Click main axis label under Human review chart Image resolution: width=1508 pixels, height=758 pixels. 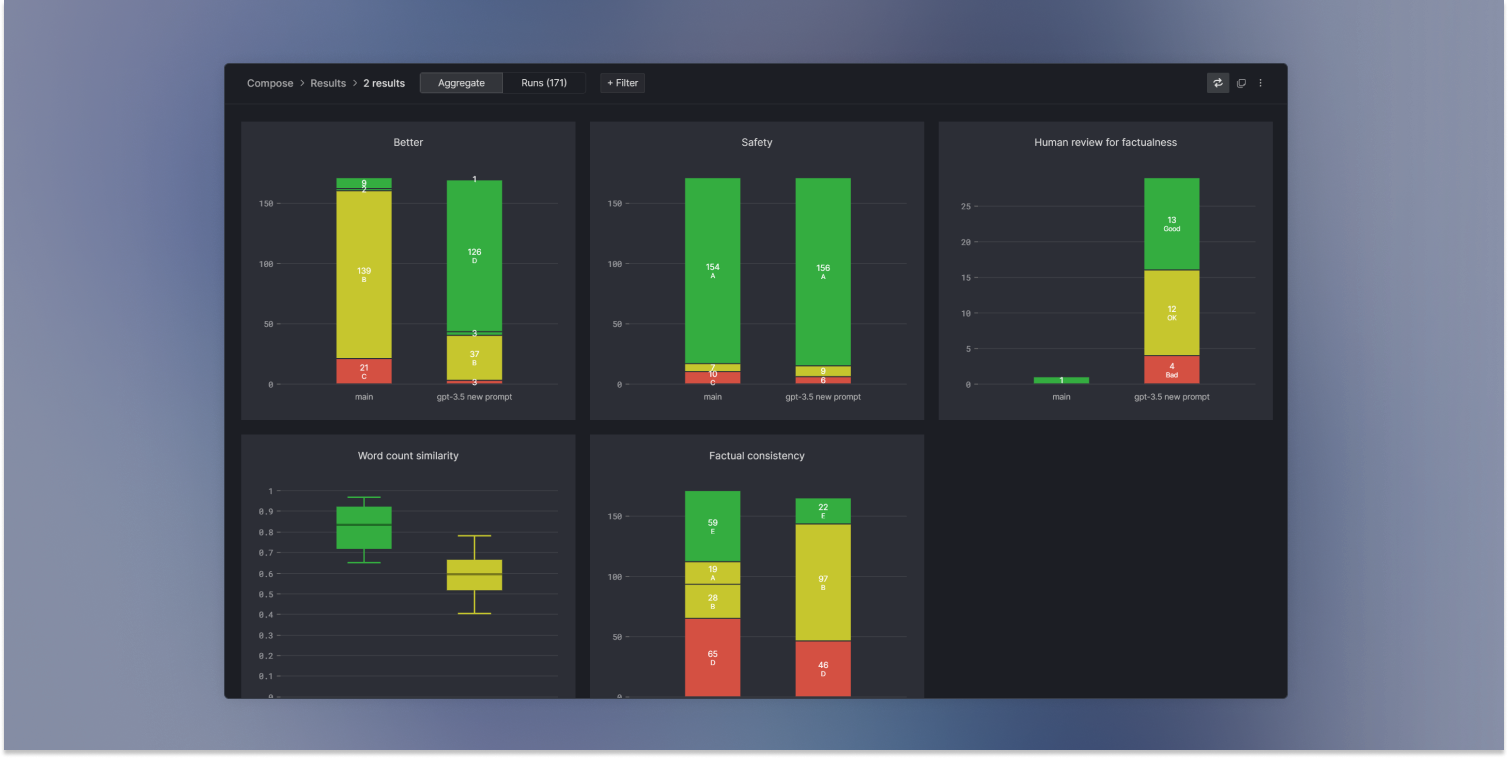1061,397
